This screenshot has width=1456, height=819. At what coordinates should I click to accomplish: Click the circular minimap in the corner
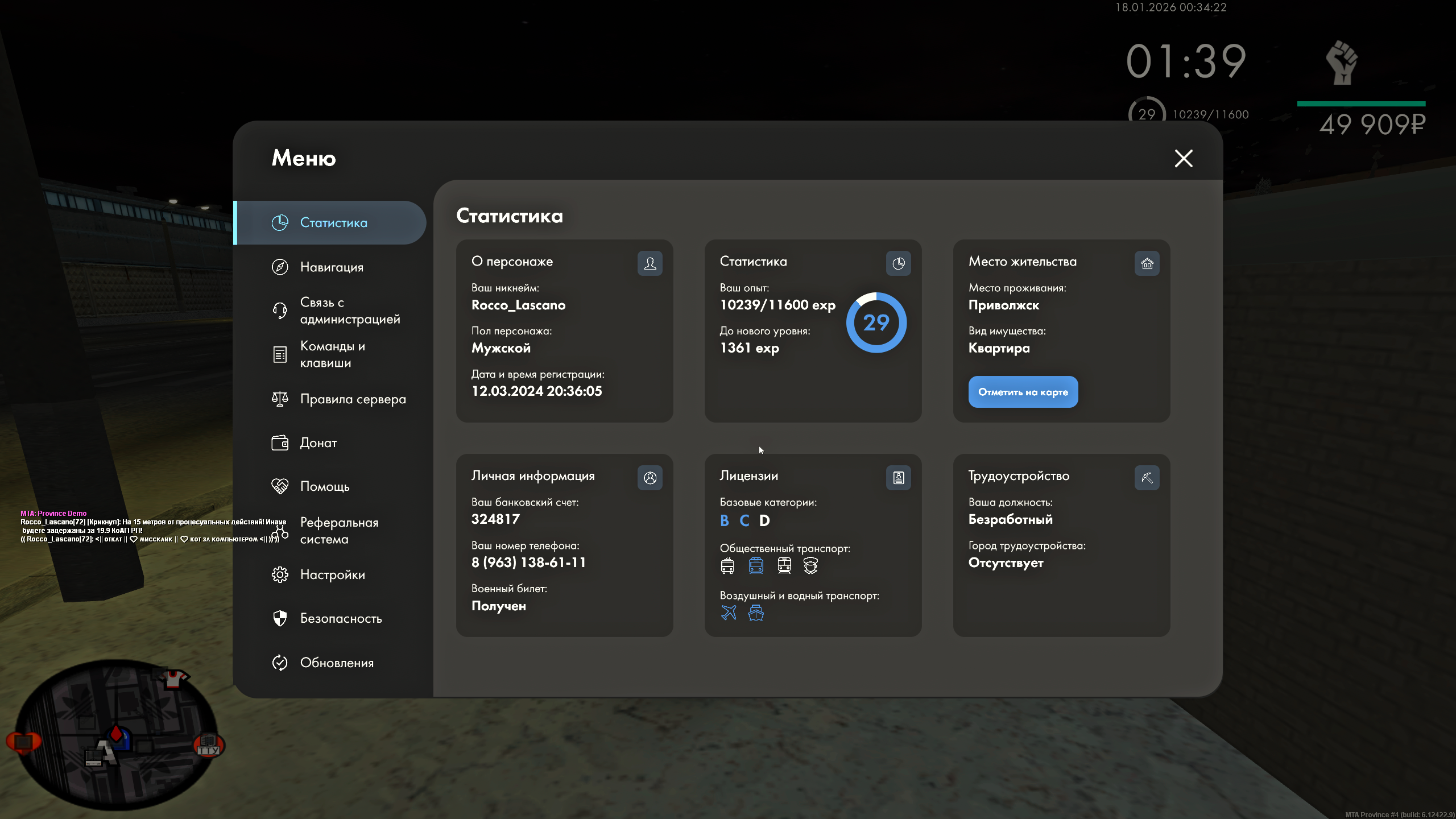point(115,734)
